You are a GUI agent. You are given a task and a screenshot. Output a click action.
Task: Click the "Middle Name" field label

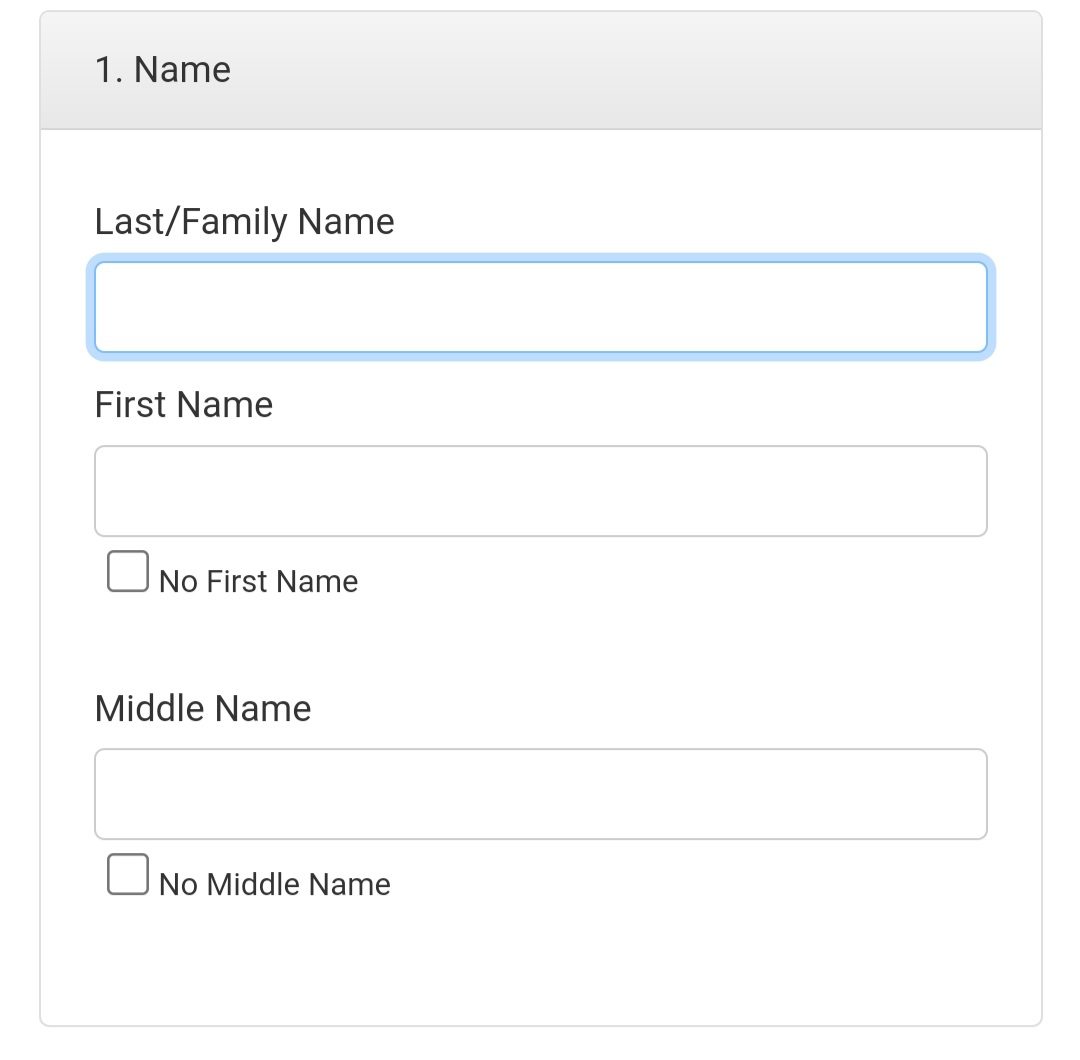pos(203,709)
